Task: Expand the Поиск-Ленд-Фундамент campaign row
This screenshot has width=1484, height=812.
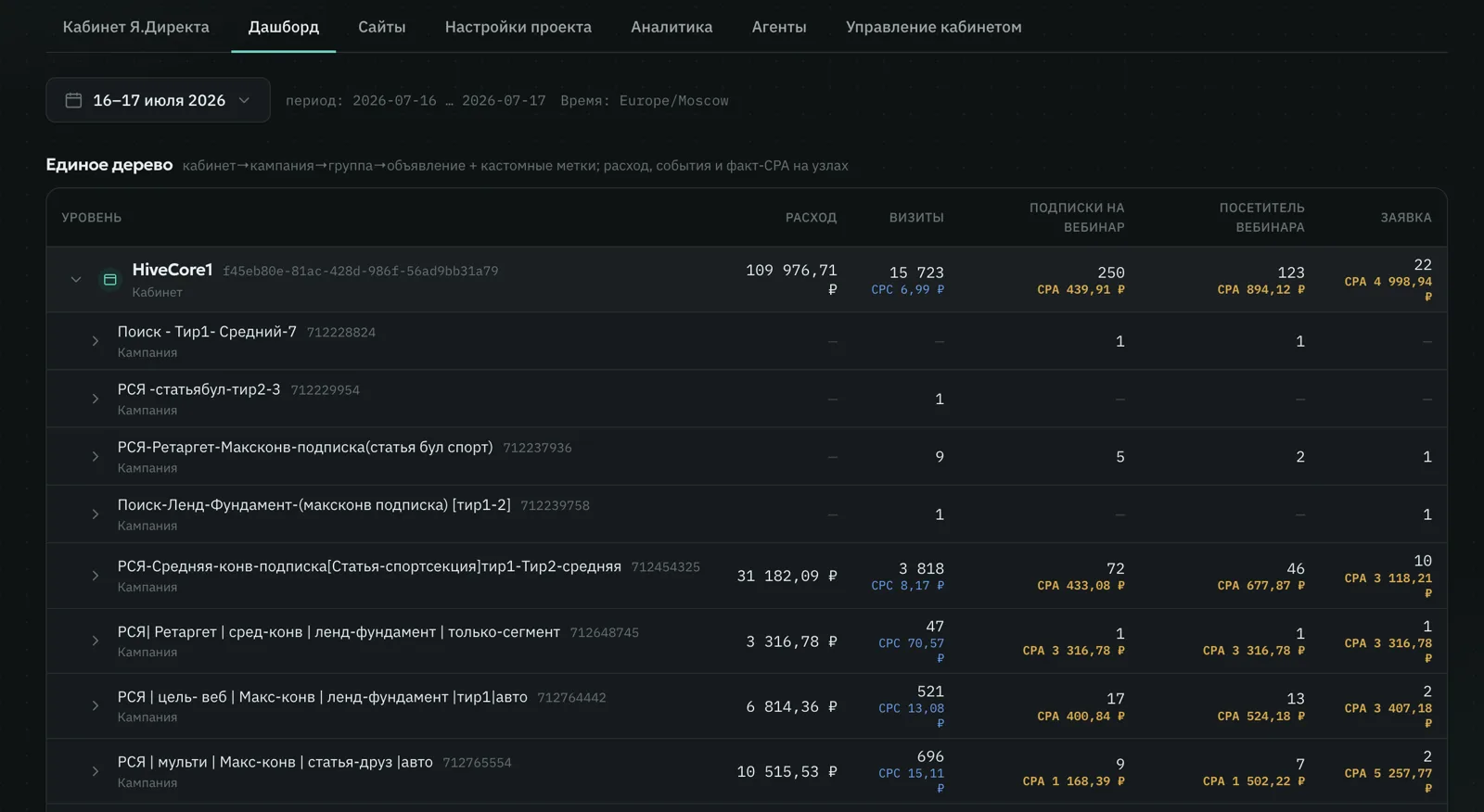Action: tap(95, 514)
